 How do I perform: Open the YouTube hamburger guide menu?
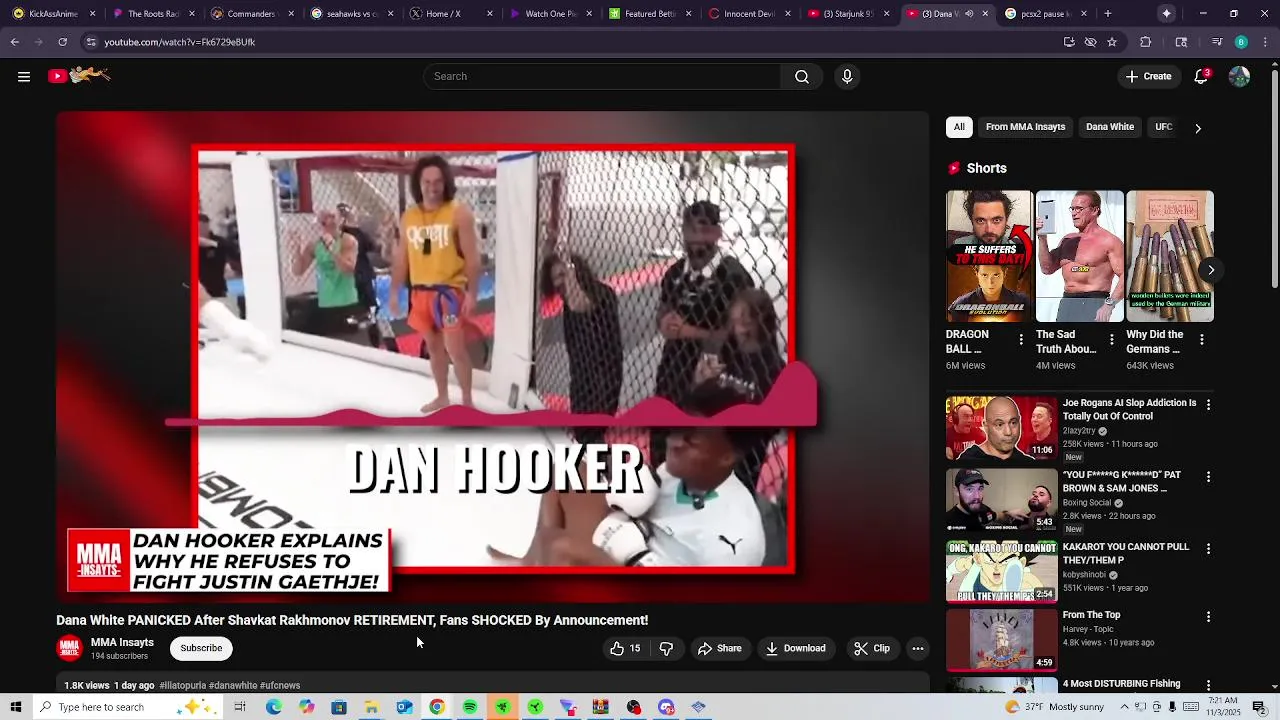click(x=24, y=77)
